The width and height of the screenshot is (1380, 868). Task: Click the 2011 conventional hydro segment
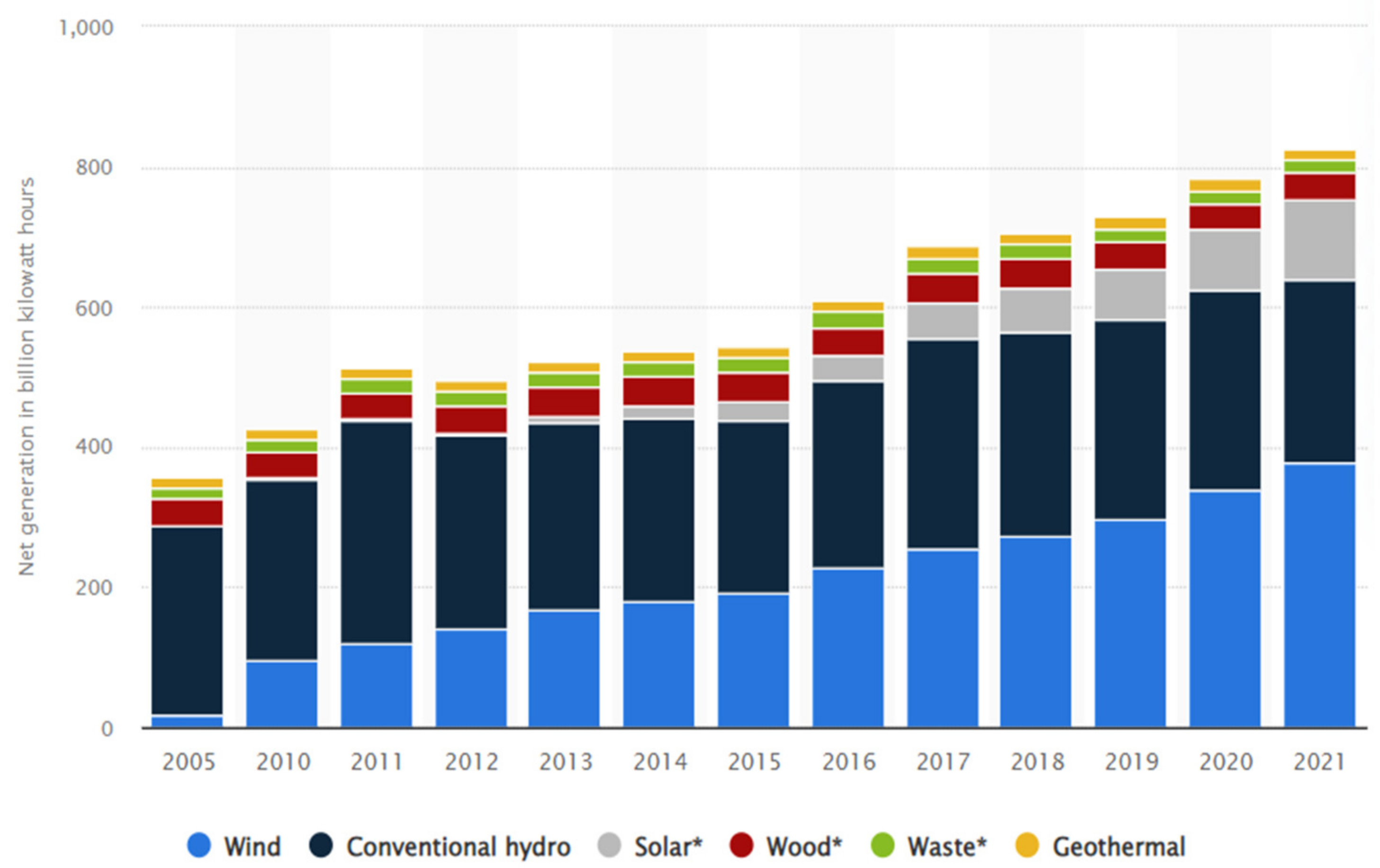376,532
